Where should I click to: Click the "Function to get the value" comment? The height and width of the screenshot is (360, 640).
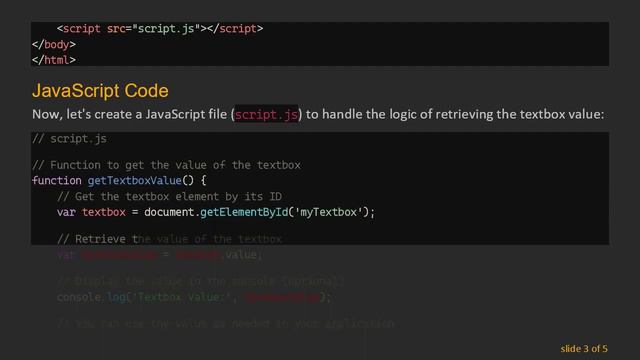point(166,165)
